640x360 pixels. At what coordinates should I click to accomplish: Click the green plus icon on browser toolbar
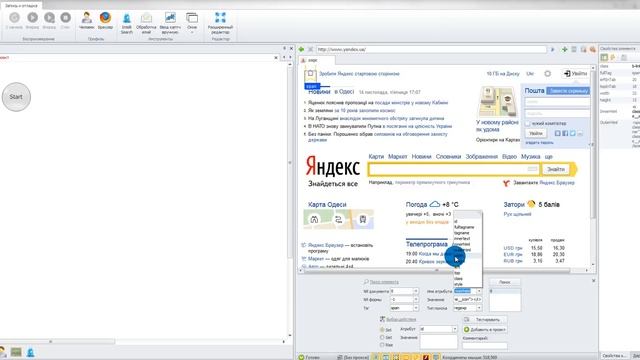564,49
